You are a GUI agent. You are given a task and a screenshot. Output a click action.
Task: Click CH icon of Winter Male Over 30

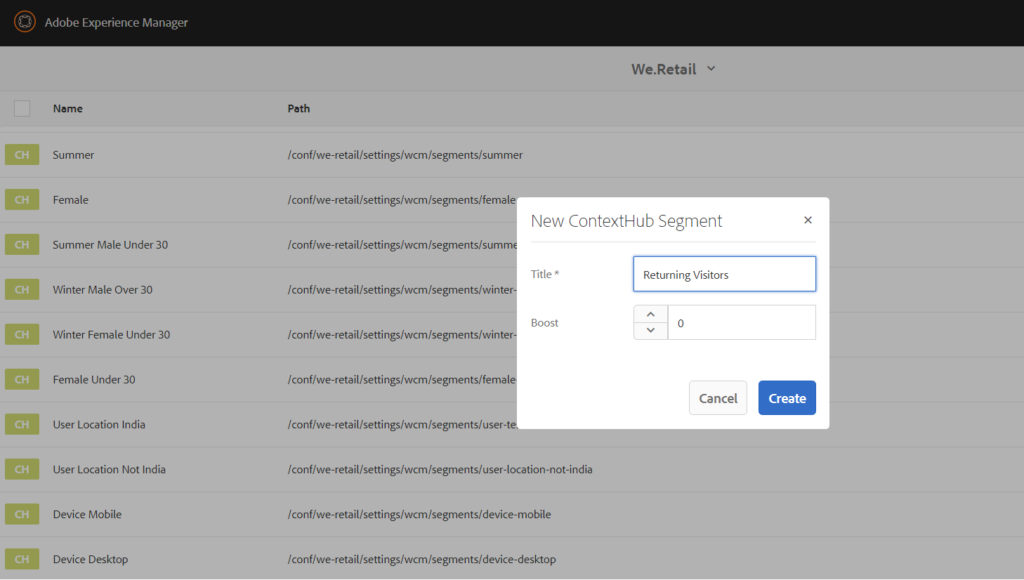(22, 289)
